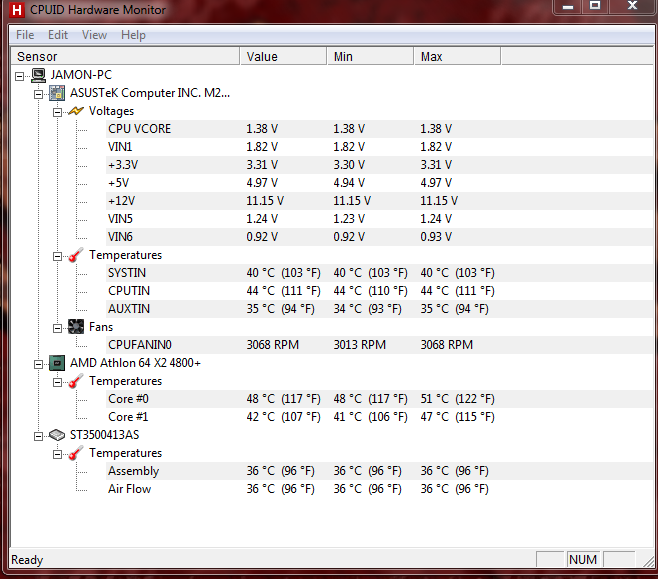The width and height of the screenshot is (658, 579).
Task: Click the thermometer icon under AMD Athlon
Action: pos(76,381)
